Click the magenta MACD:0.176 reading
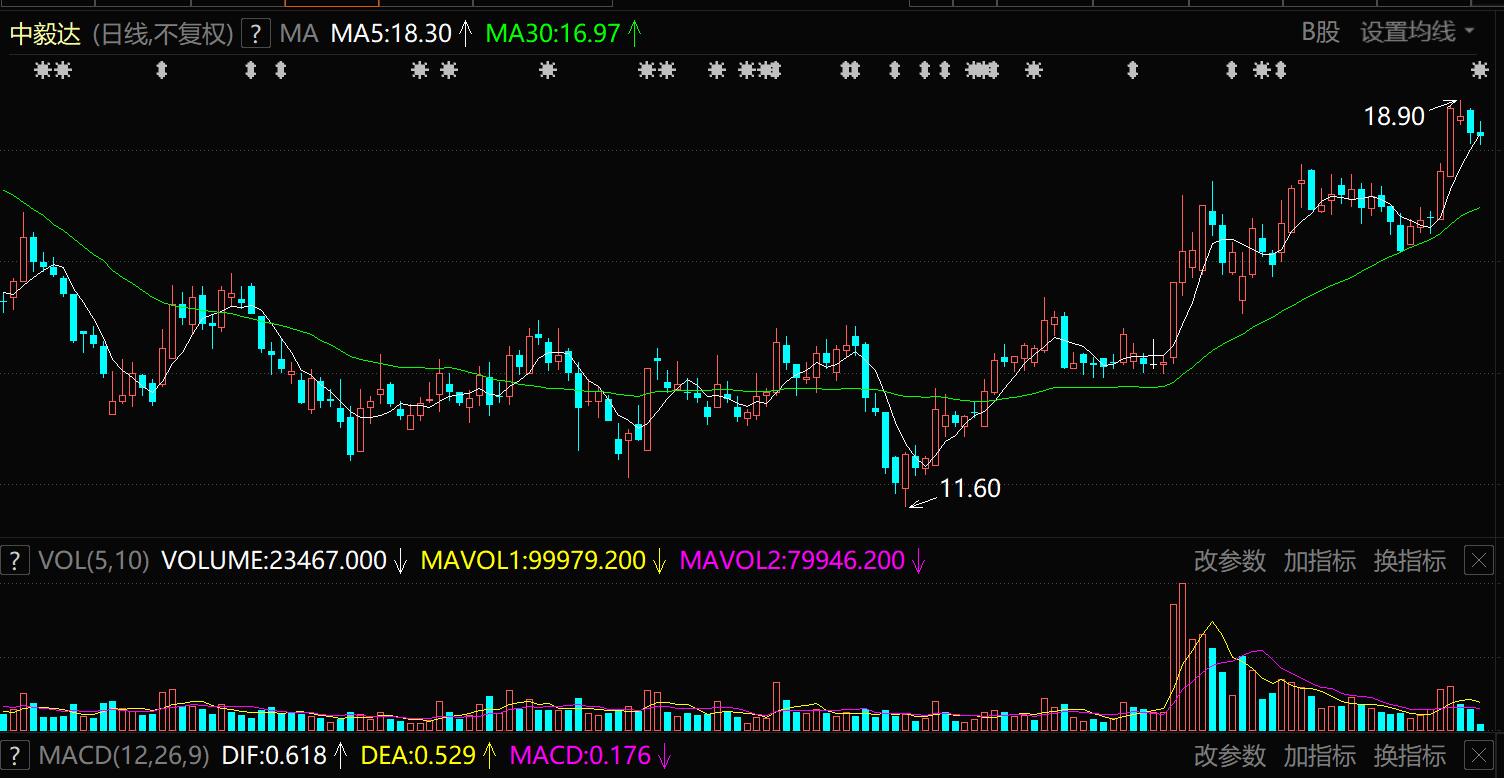 click(580, 755)
